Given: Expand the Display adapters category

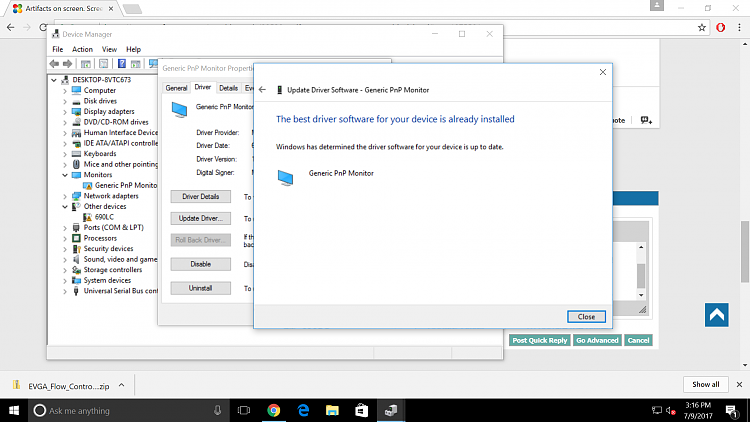Looking at the screenshot, I should (65, 111).
